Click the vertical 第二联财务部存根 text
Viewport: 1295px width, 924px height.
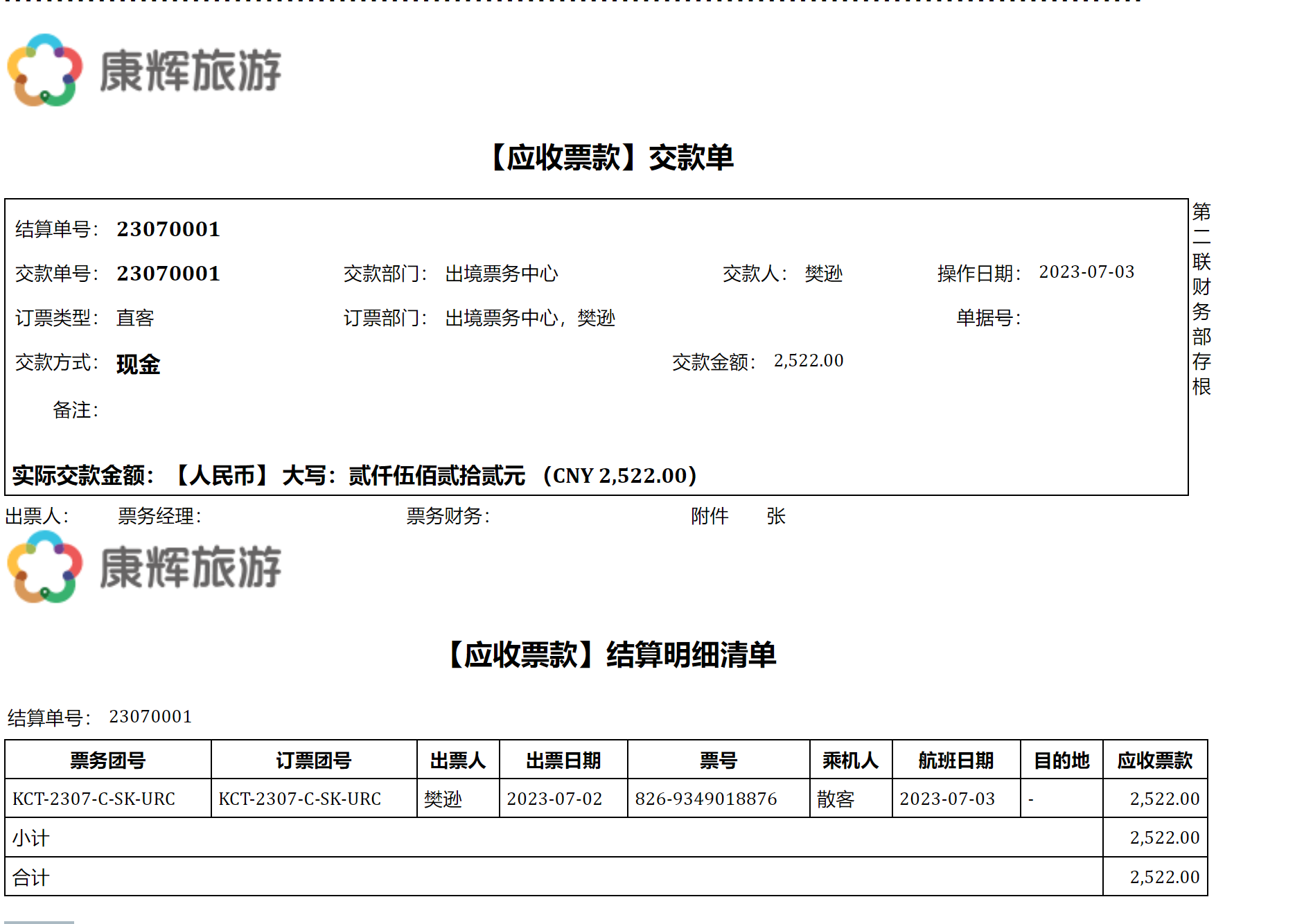tap(1201, 299)
